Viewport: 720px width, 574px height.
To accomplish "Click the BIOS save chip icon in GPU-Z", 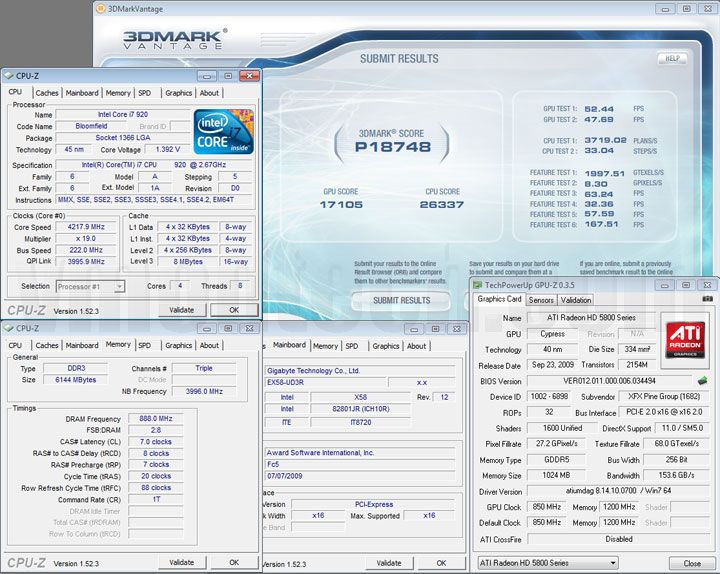I will click(x=702, y=380).
